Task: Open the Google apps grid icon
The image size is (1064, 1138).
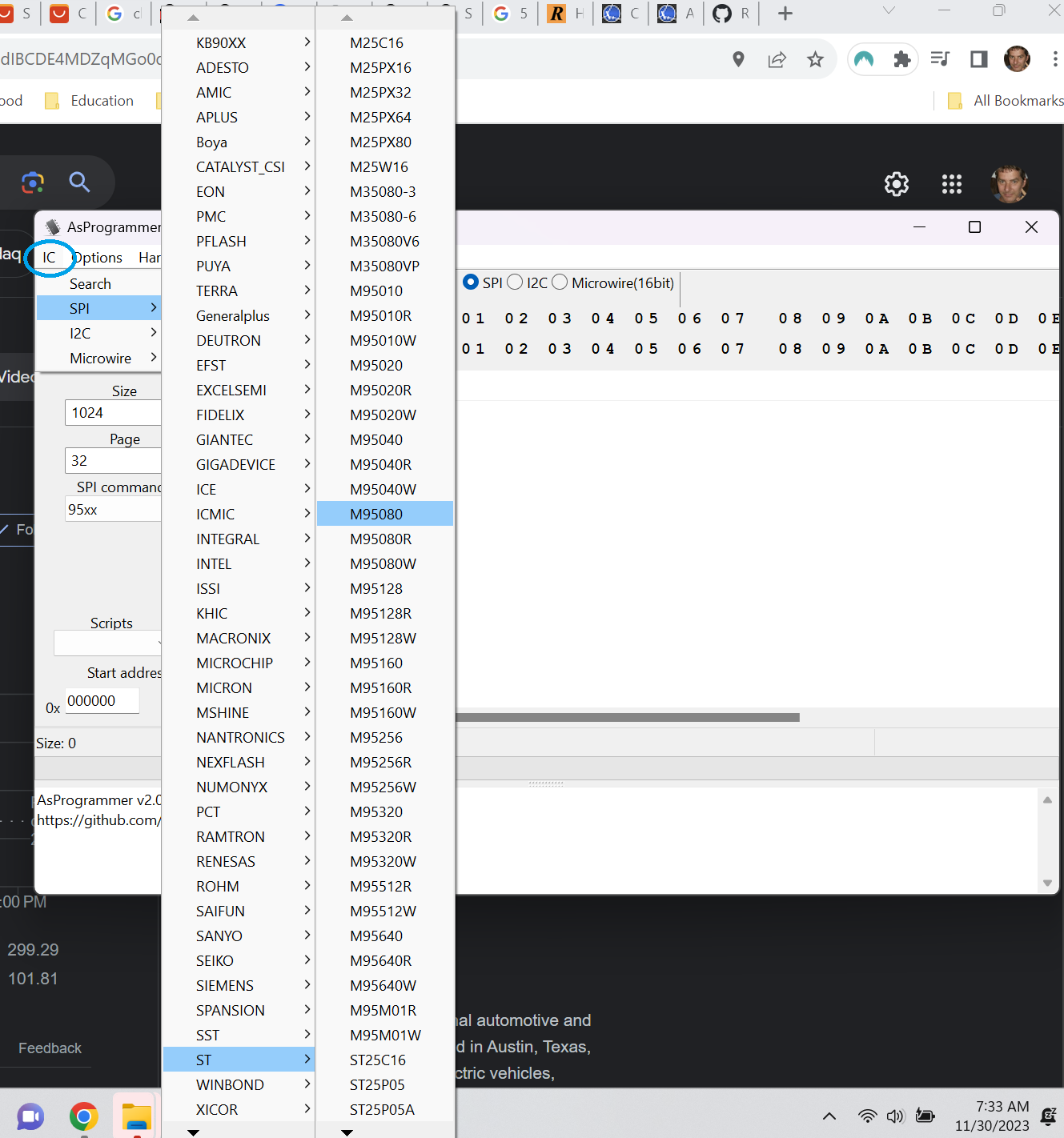Action: click(x=951, y=184)
